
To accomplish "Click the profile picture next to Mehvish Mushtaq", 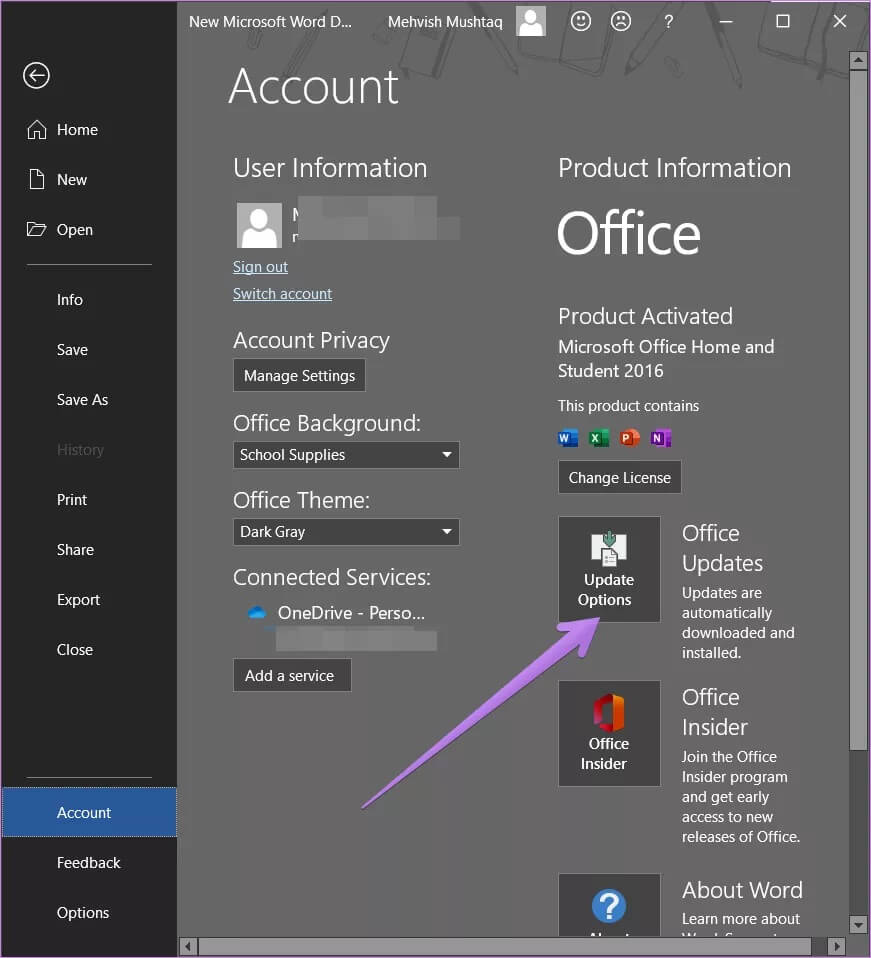I will click(530, 21).
